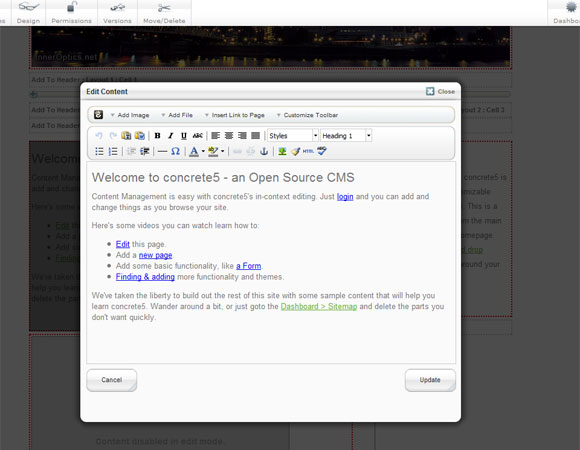Clean up messy code broom icon
580x450 pixels.
[295, 151]
